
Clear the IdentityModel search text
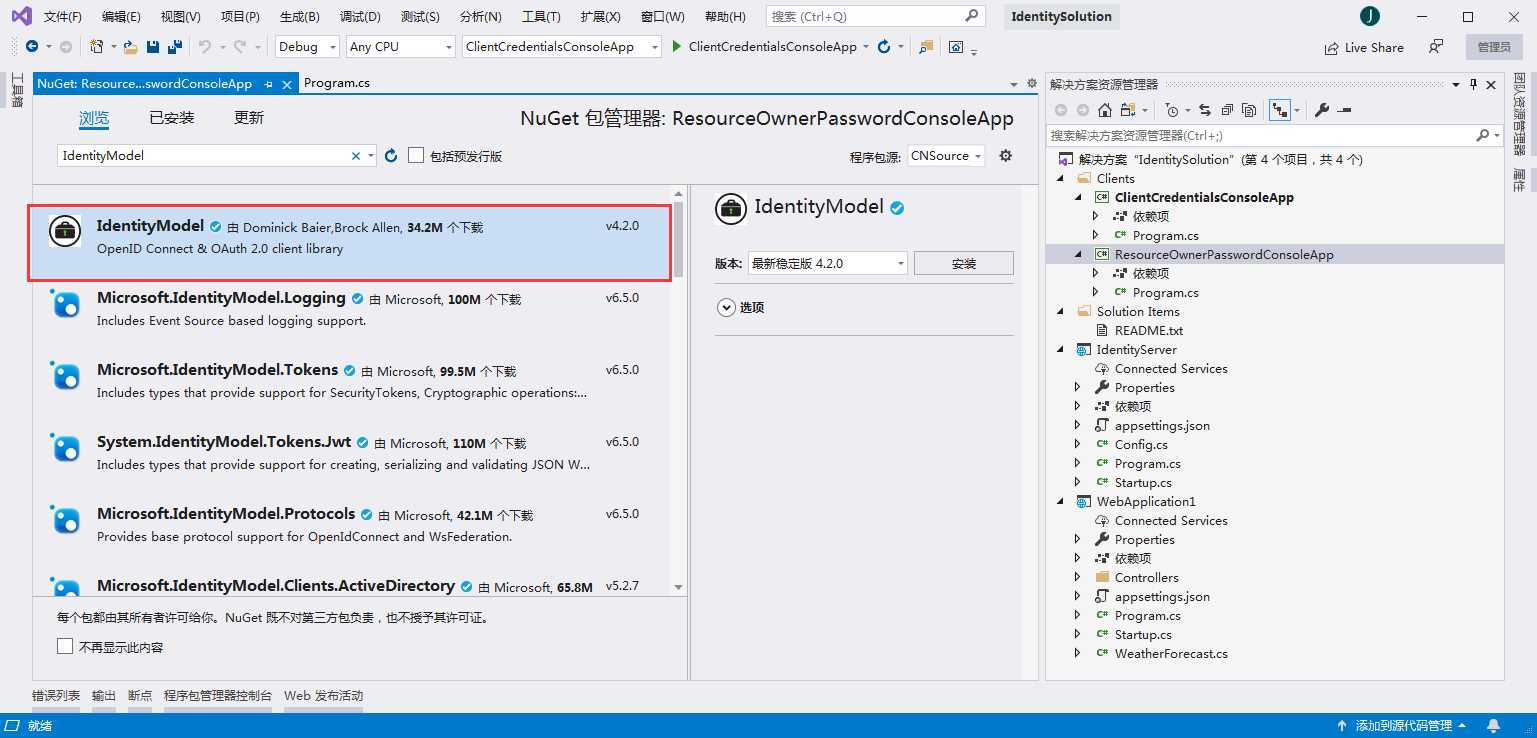point(355,156)
